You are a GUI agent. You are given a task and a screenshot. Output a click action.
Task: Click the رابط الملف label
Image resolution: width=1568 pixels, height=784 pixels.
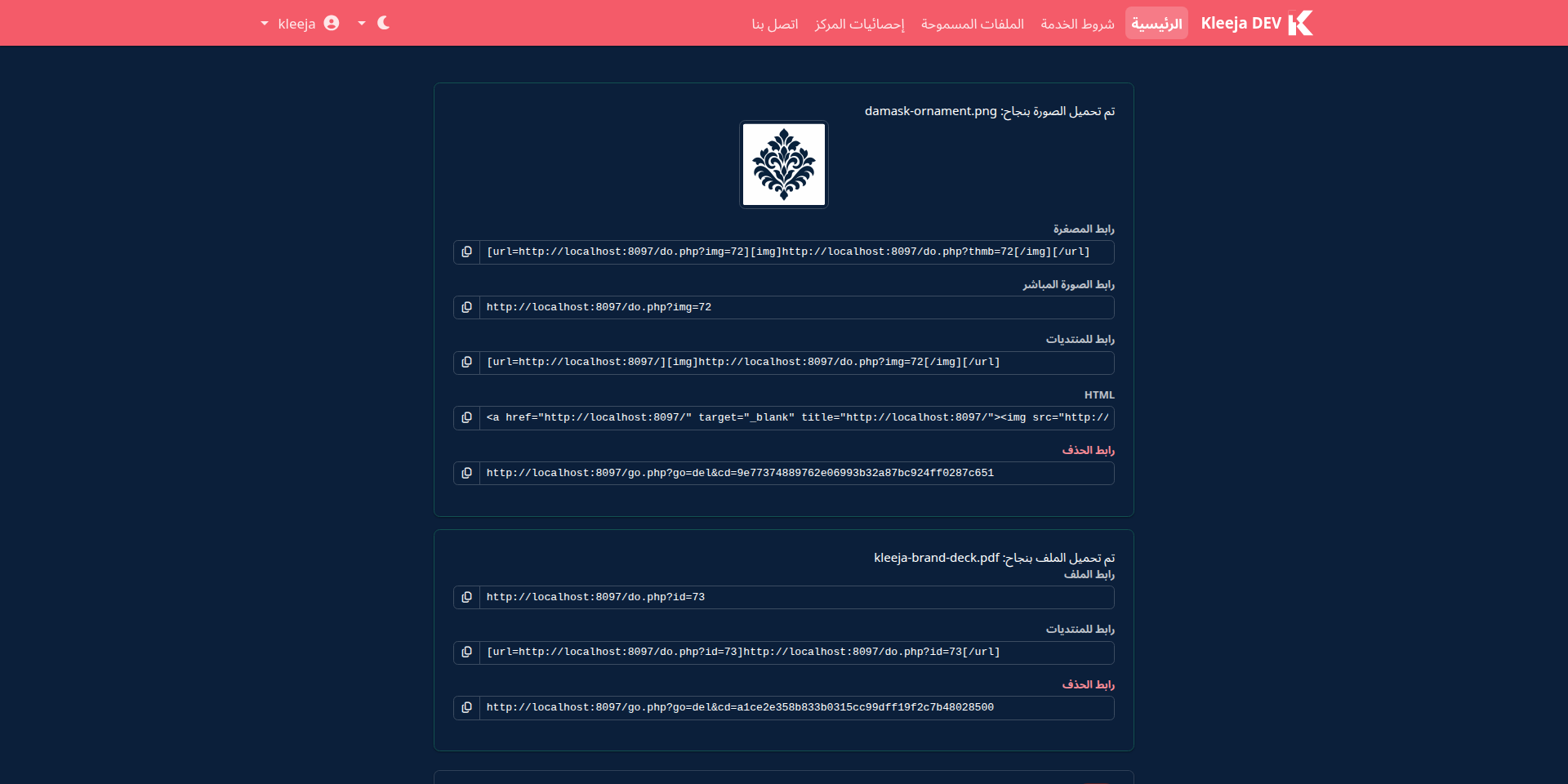click(1089, 575)
